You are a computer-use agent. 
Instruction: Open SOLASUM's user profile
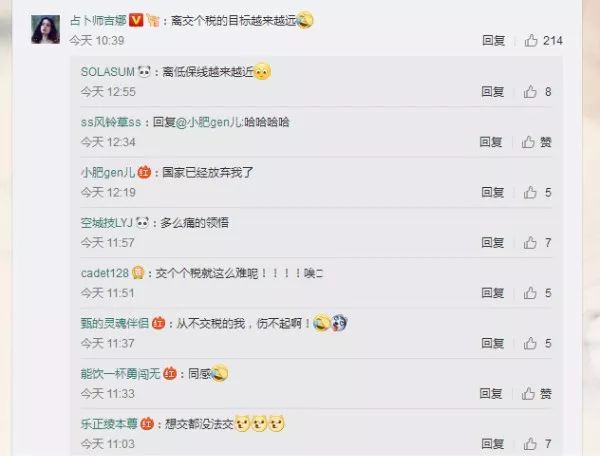tap(108, 72)
